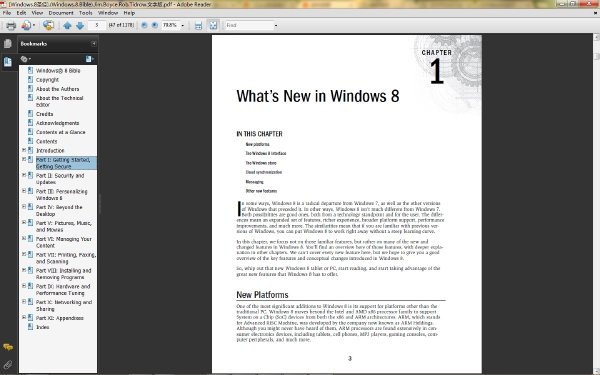Open the Window menu
The image size is (600, 375).
(x=108, y=13)
